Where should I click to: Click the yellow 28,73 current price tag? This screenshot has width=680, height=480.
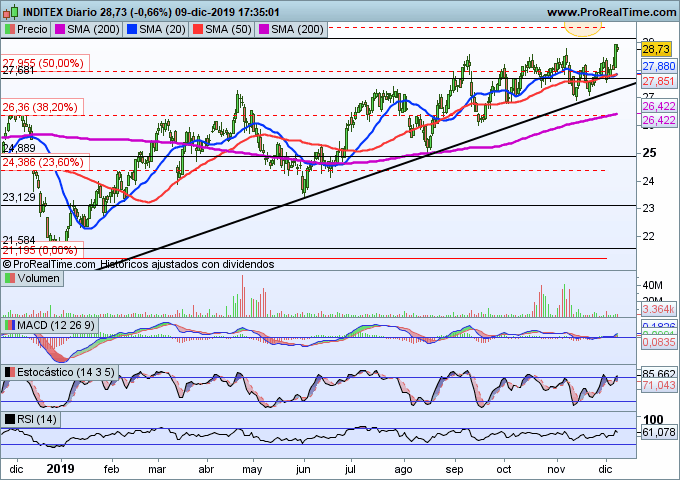pyautogui.click(x=656, y=49)
